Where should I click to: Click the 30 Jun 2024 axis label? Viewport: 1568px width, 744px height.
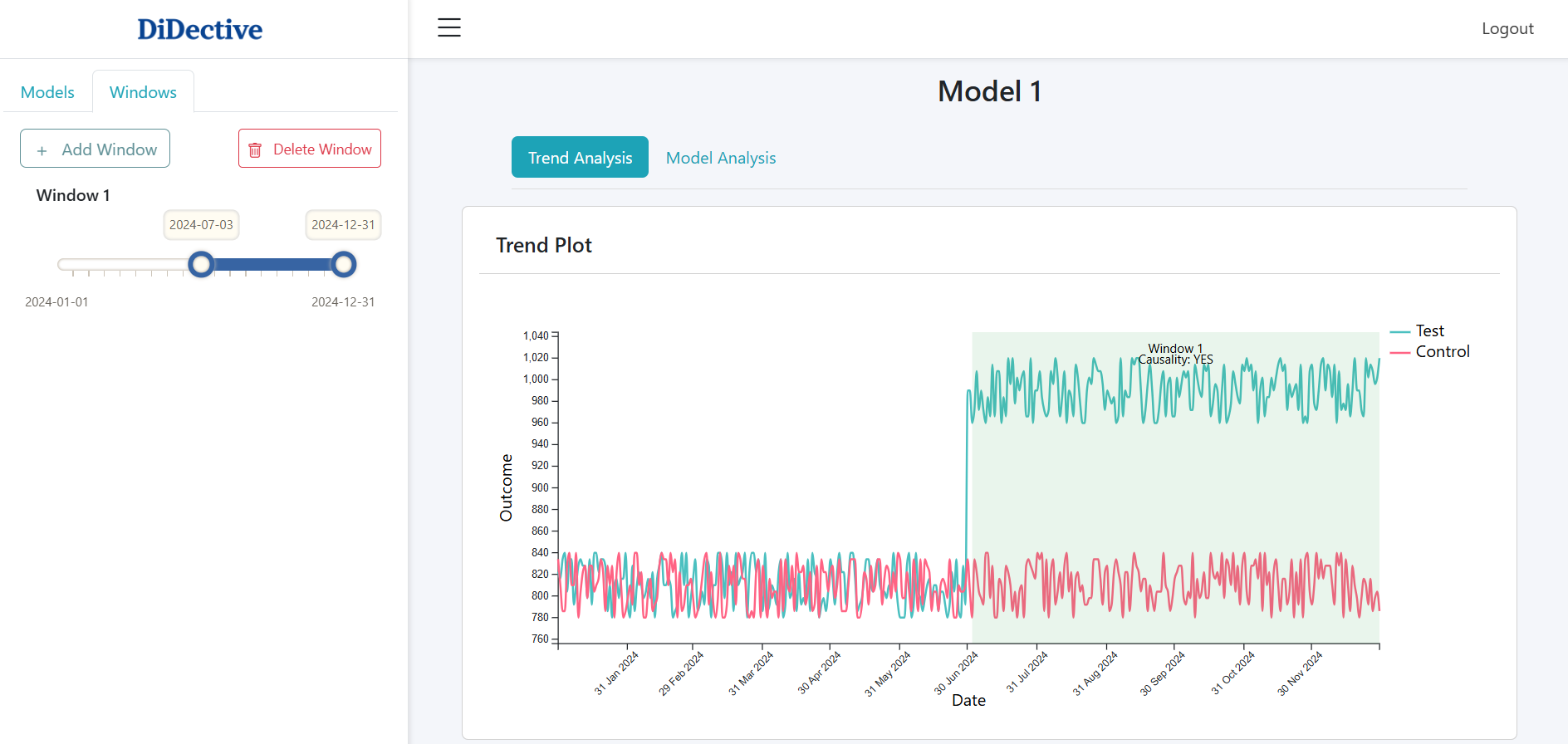pyautogui.click(x=956, y=673)
